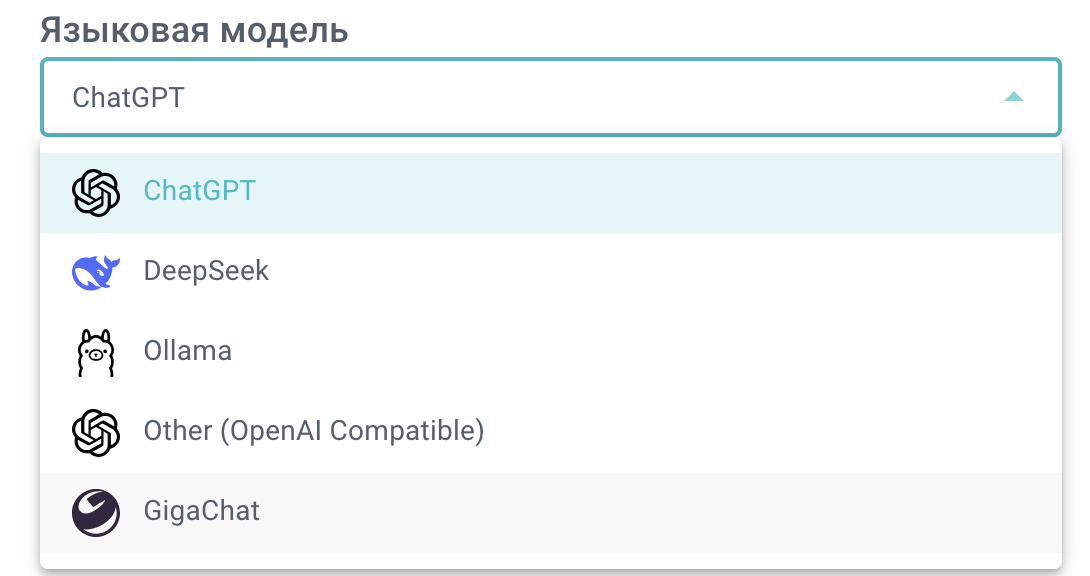This screenshot has height=576, width=1090.
Task: Click the logo beside Other (OpenAI Compatible)
Action: pos(96,432)
